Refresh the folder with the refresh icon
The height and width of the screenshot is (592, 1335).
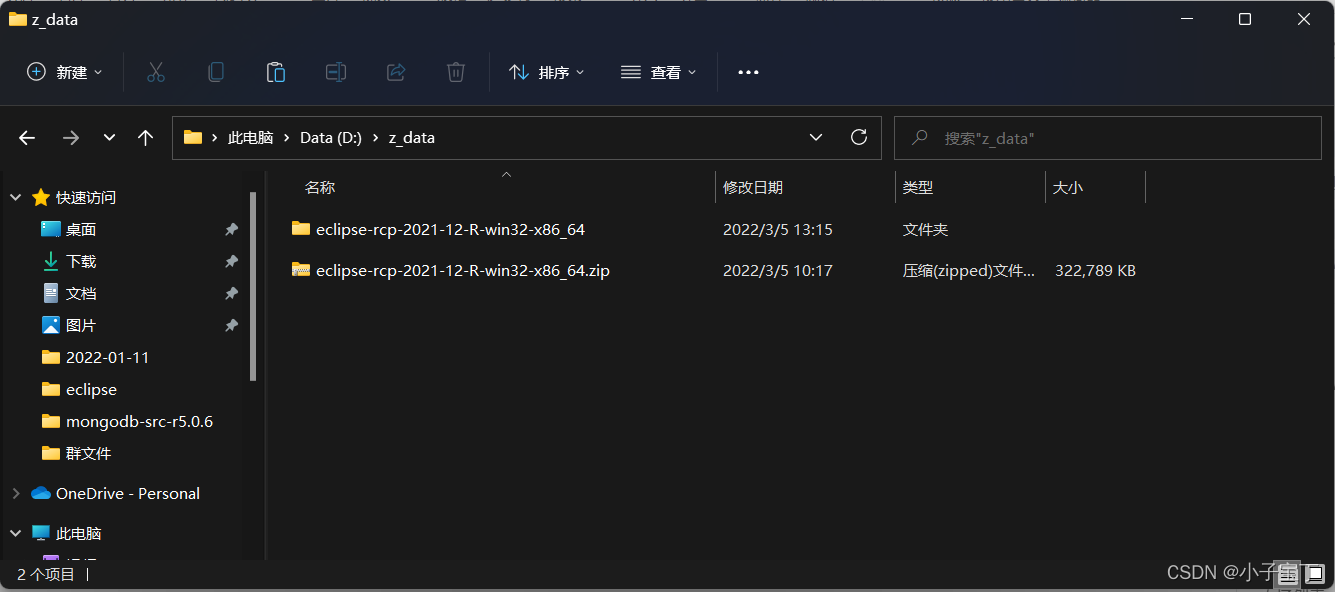tap(858, 137)
